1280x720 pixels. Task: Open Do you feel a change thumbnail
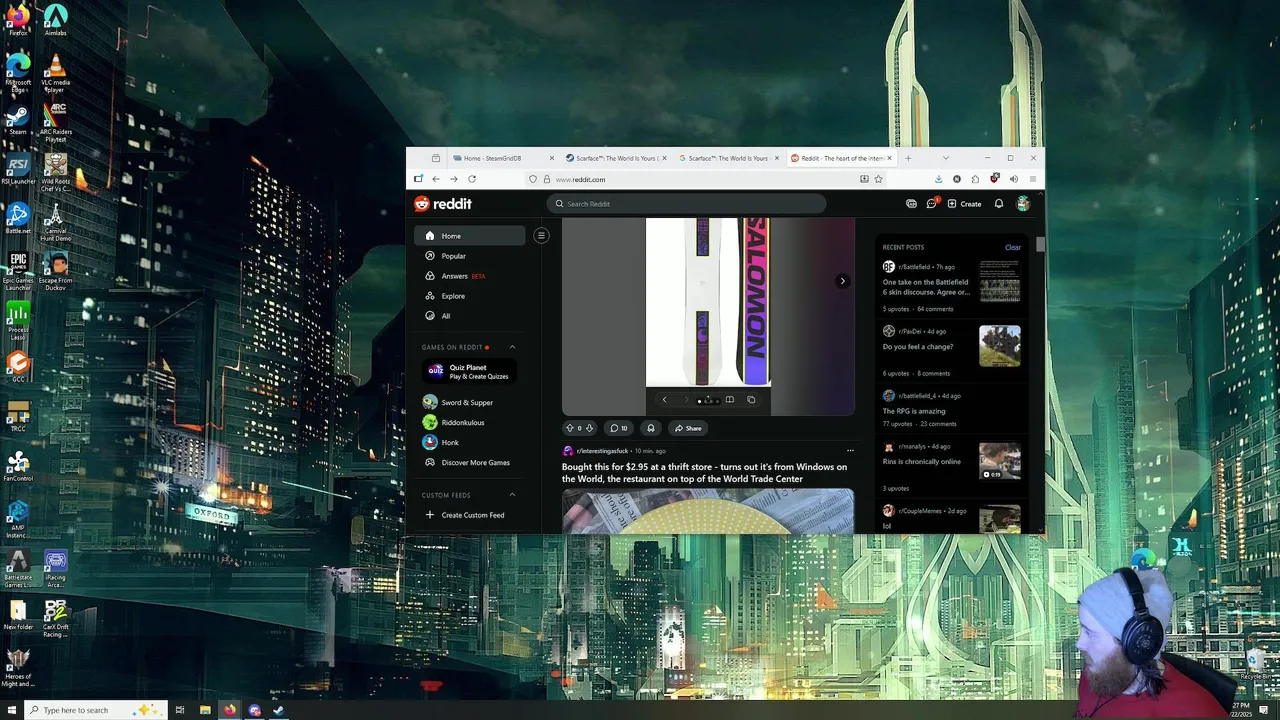(x=1000, y=346)
